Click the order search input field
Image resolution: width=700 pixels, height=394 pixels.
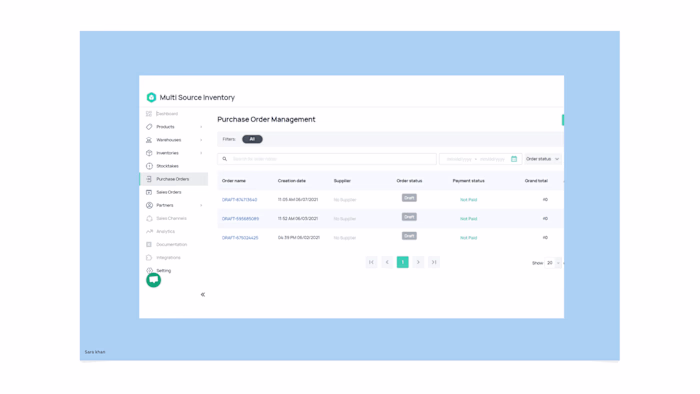327,159
